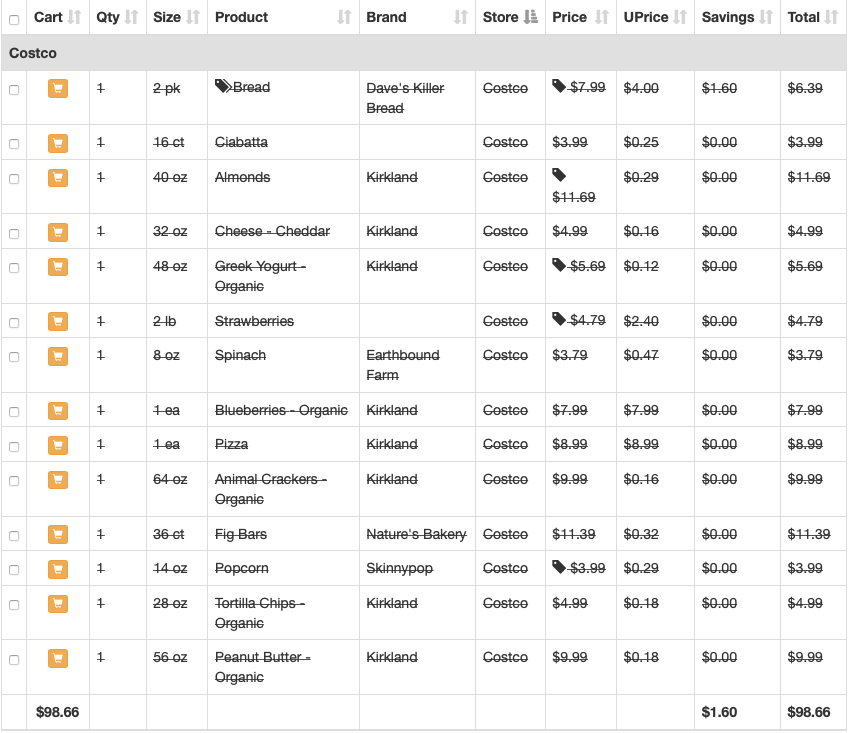Click the Costco store group row
Screen dimensions: 849x733
(x=424, y=53)
